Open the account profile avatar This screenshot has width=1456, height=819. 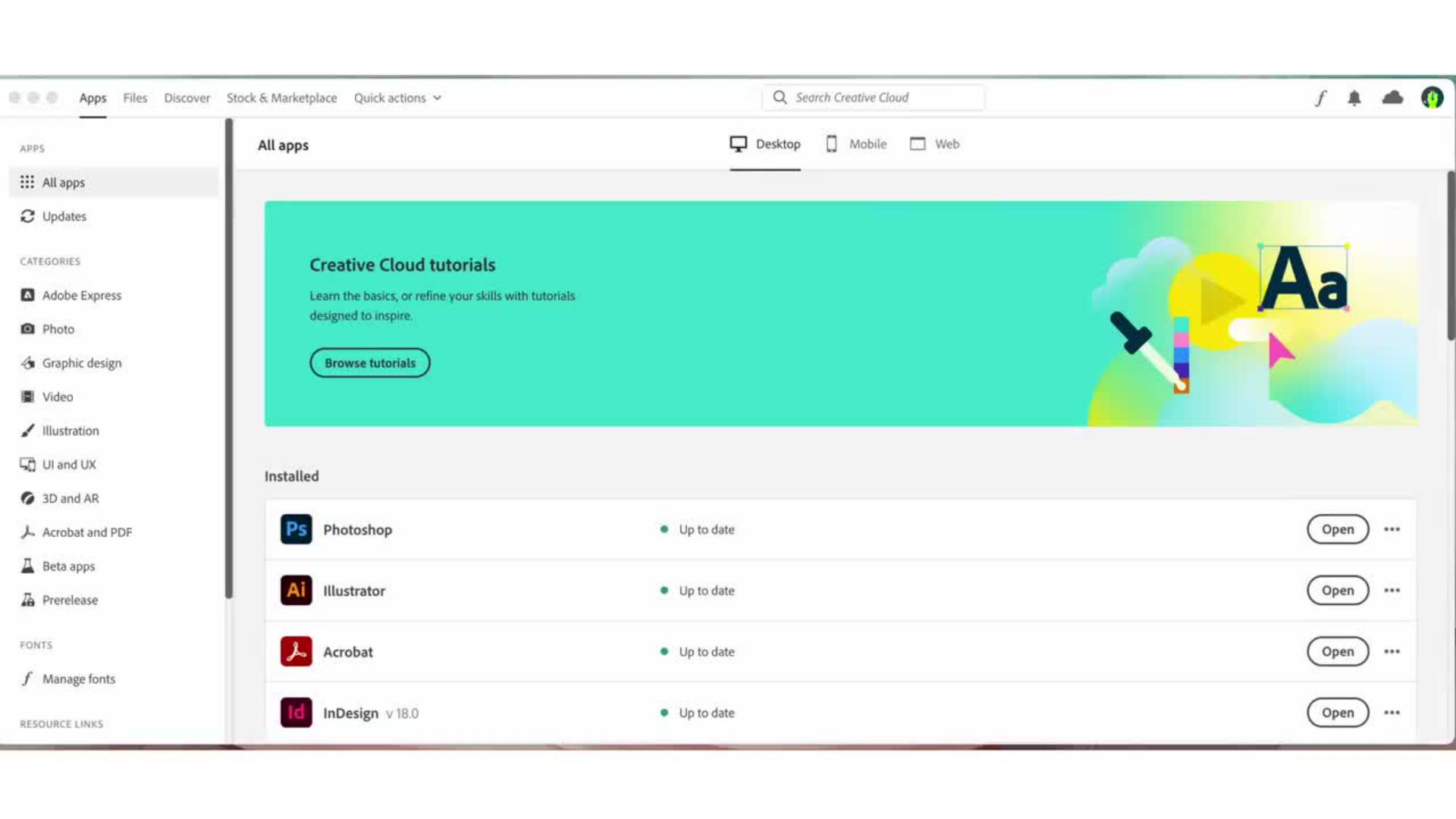(1432, 98)
